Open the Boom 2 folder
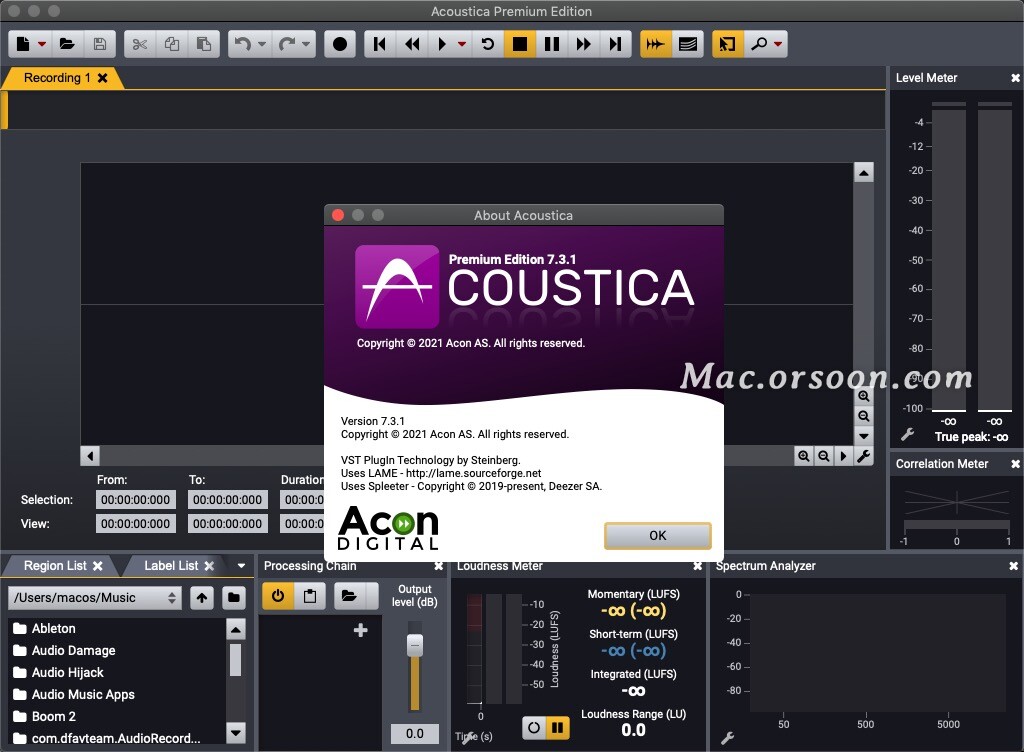1024x752 pixels. pyautogui.click(x=54, y=716)
